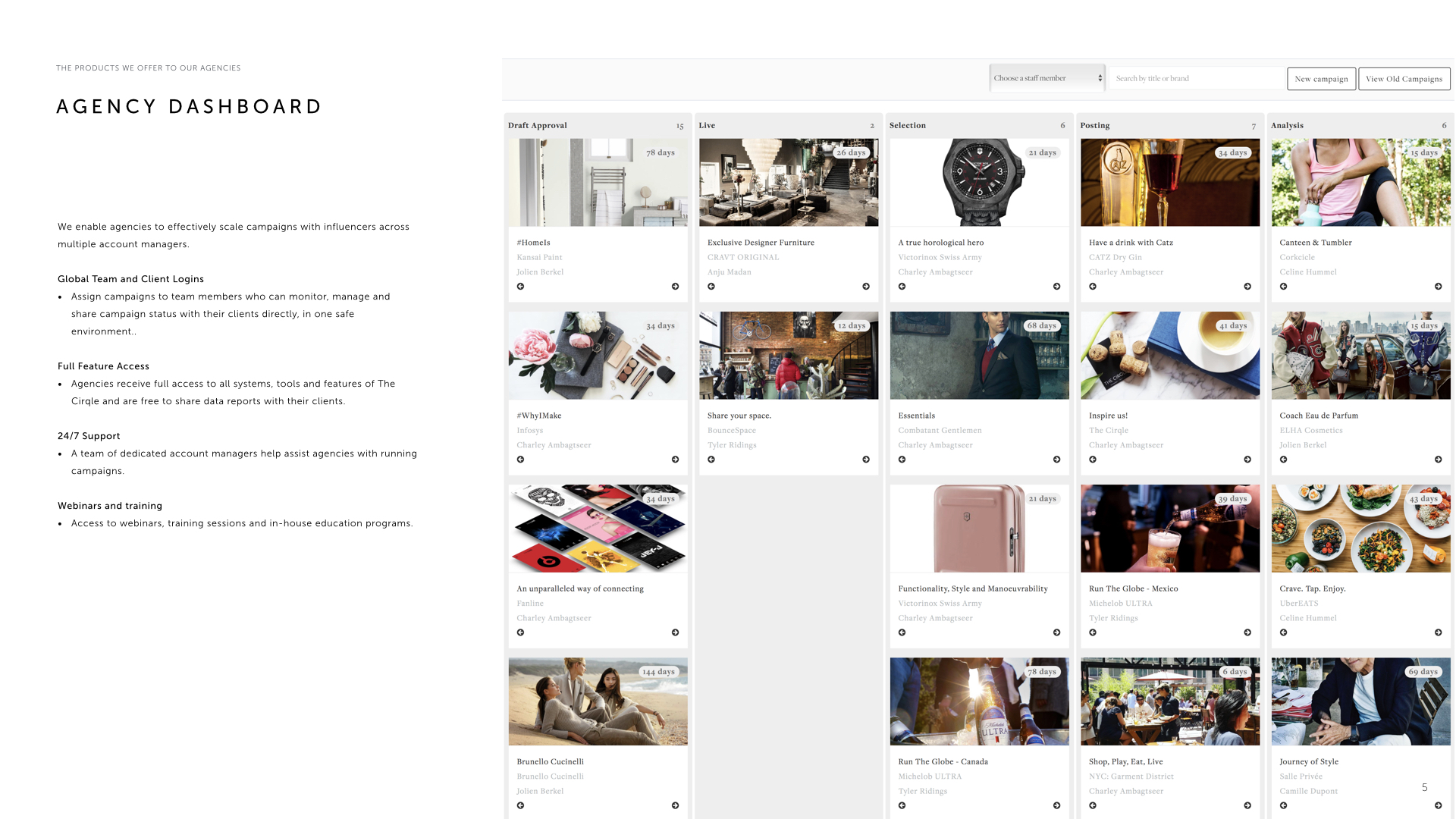
Task: Open the Run The Globe - Mexico title
Action: click(x=1133, y=588)
